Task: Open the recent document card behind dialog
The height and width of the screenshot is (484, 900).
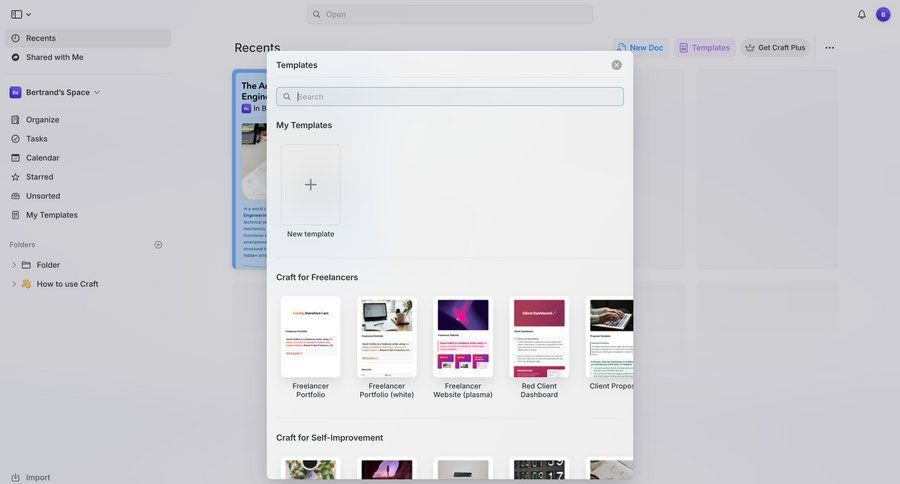Action: click(x=249, y=169)
